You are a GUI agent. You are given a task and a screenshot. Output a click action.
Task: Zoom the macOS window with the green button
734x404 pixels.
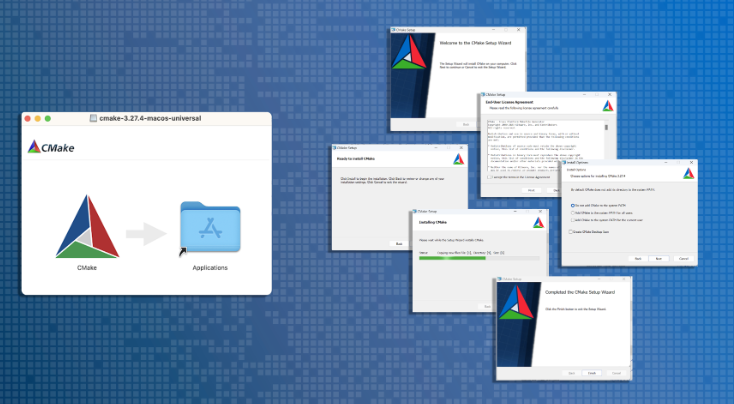pyautogui.click(x=48, y=119)
